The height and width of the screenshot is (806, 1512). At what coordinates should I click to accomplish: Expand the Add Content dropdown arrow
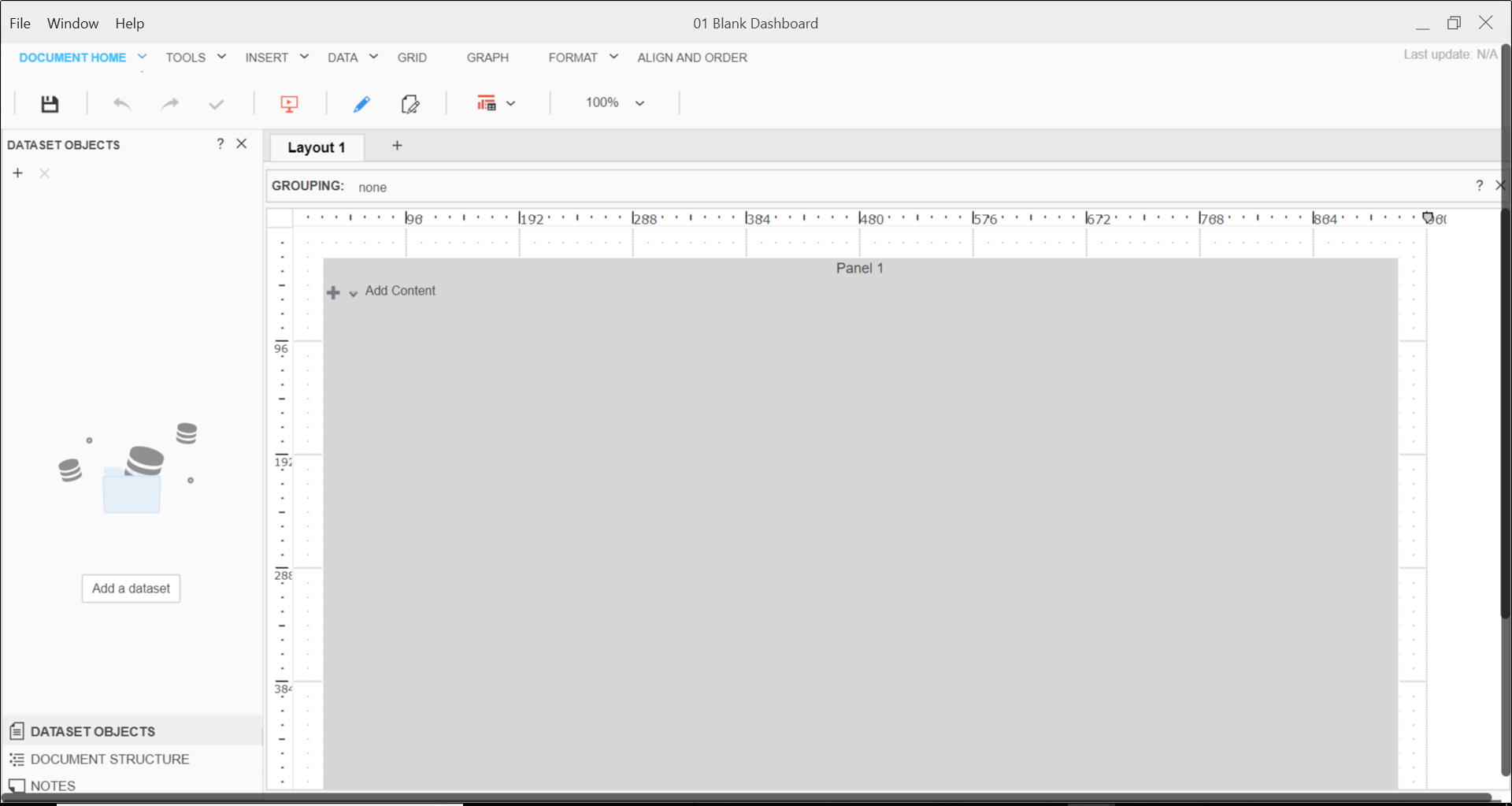click(x=354, y=293)
